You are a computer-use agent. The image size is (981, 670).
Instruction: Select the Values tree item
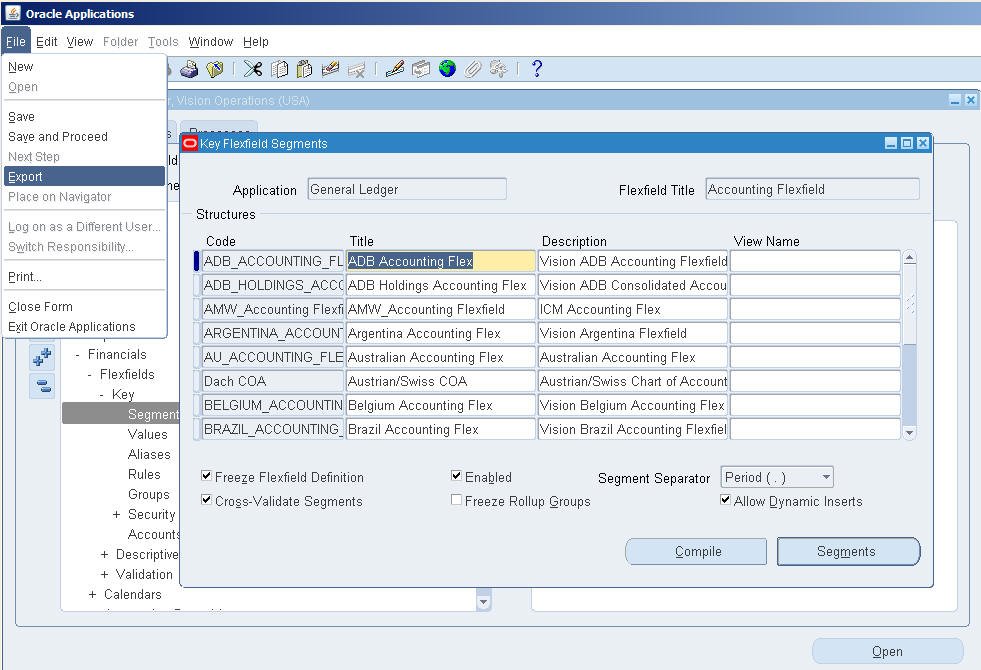pyautogui.click(x=148, y=434)
